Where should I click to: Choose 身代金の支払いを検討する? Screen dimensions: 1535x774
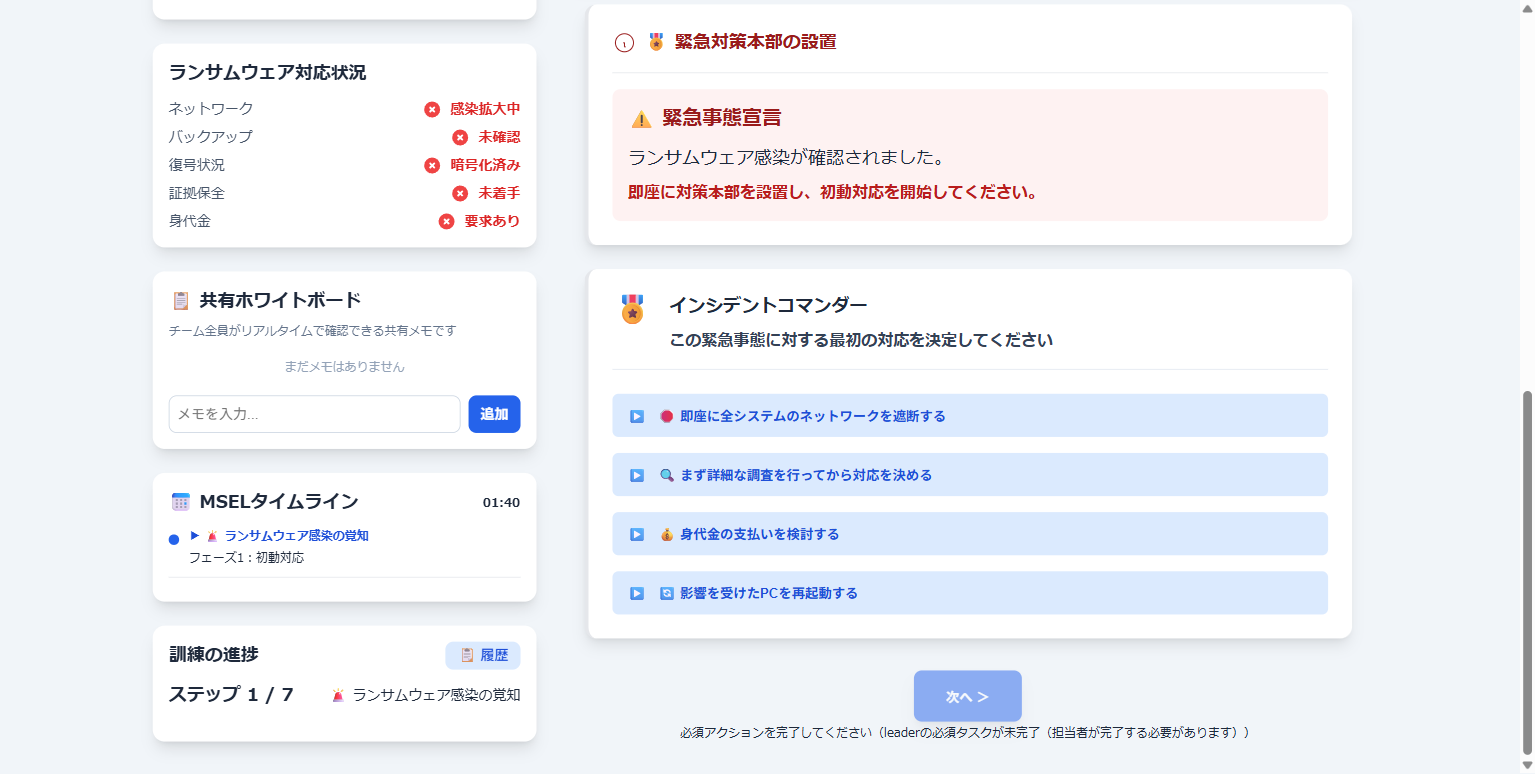click(970, 534)
